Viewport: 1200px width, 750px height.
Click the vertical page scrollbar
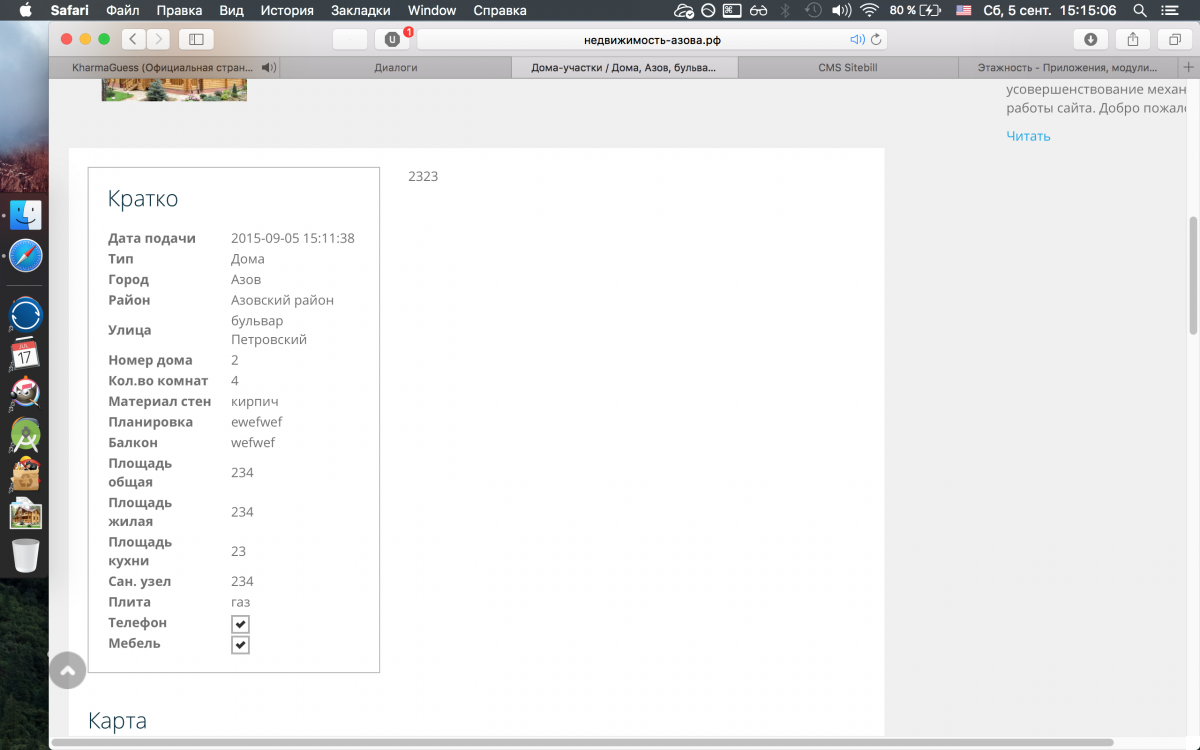point(1193,275)
